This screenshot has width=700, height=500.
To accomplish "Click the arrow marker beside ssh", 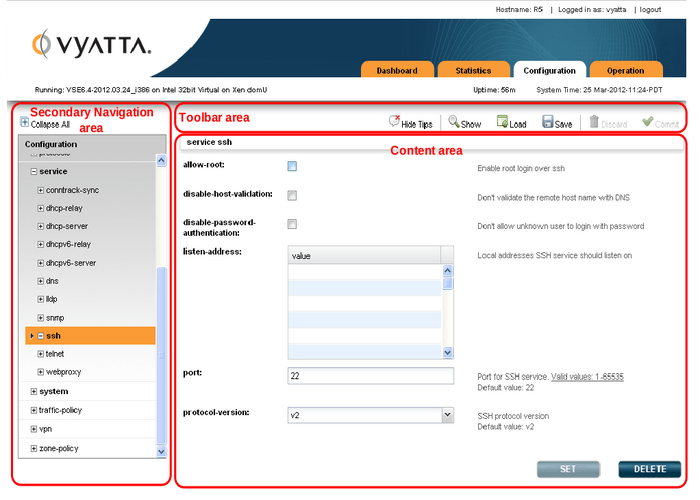I will click(32, 336).
